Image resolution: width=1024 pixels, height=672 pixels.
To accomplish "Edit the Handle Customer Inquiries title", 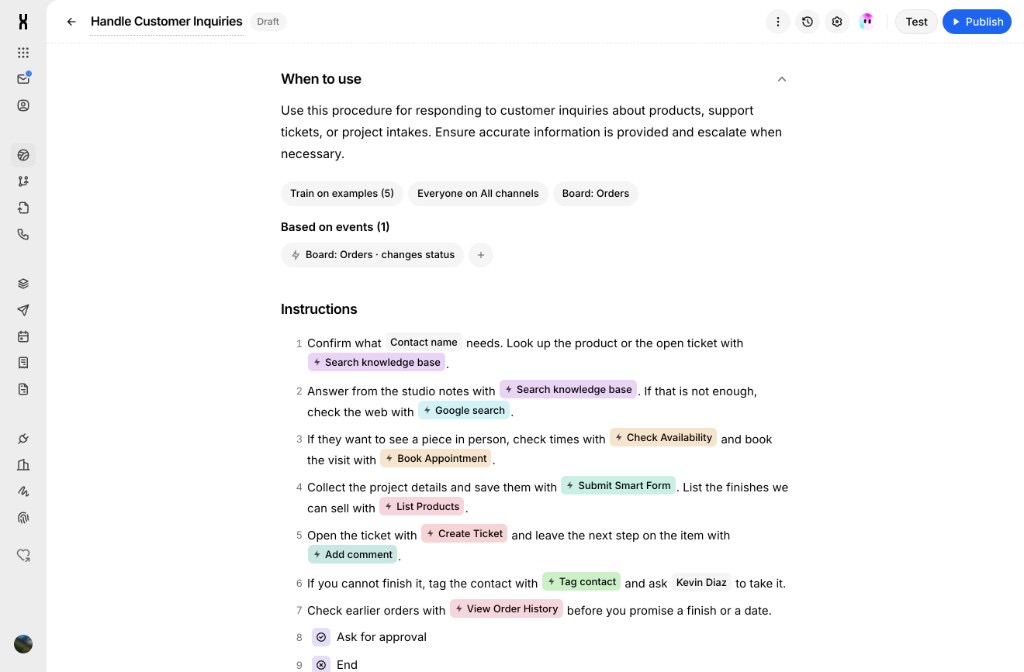I will coord(167,22).
